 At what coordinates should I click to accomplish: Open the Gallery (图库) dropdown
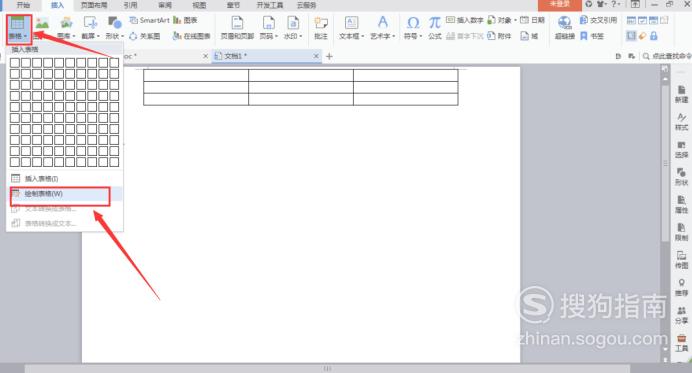tap(67, 28)
